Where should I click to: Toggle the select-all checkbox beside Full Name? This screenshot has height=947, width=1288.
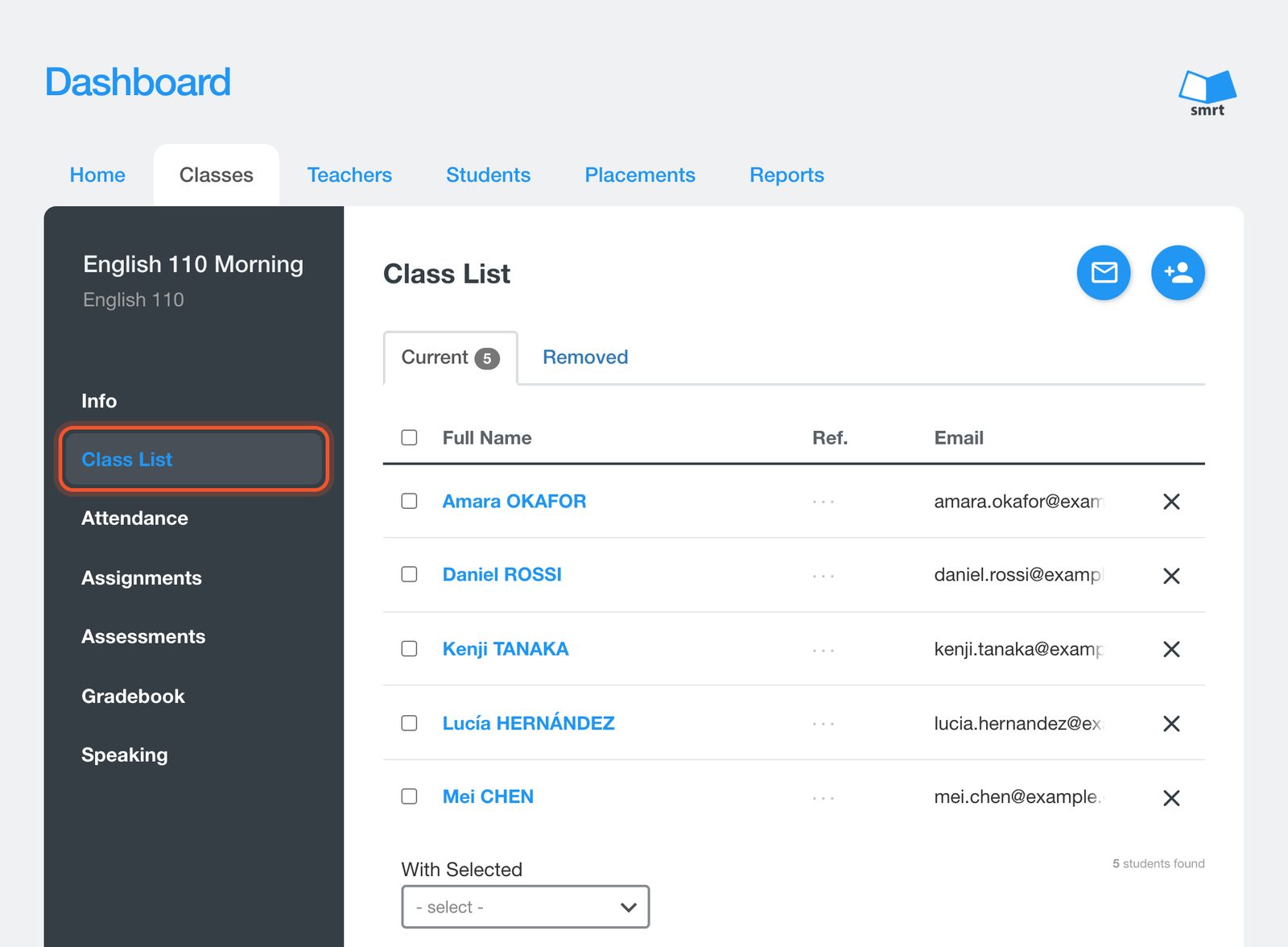(409, 437)
